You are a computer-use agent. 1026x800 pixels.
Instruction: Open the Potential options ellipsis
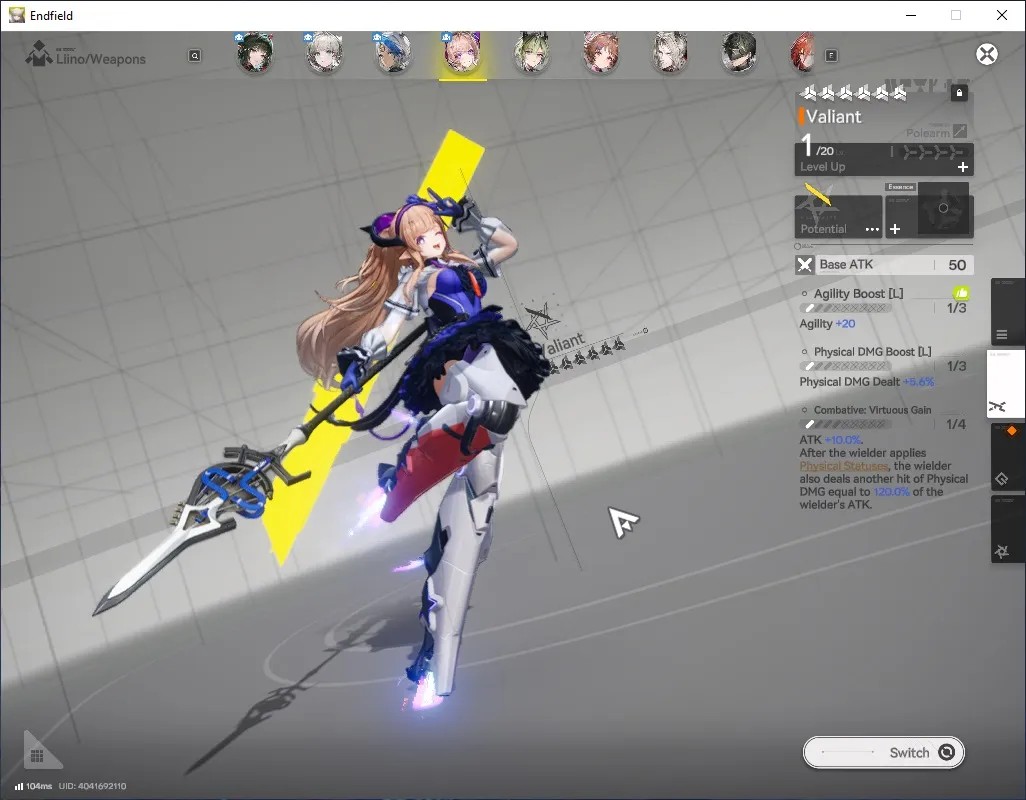pos(872,229)
